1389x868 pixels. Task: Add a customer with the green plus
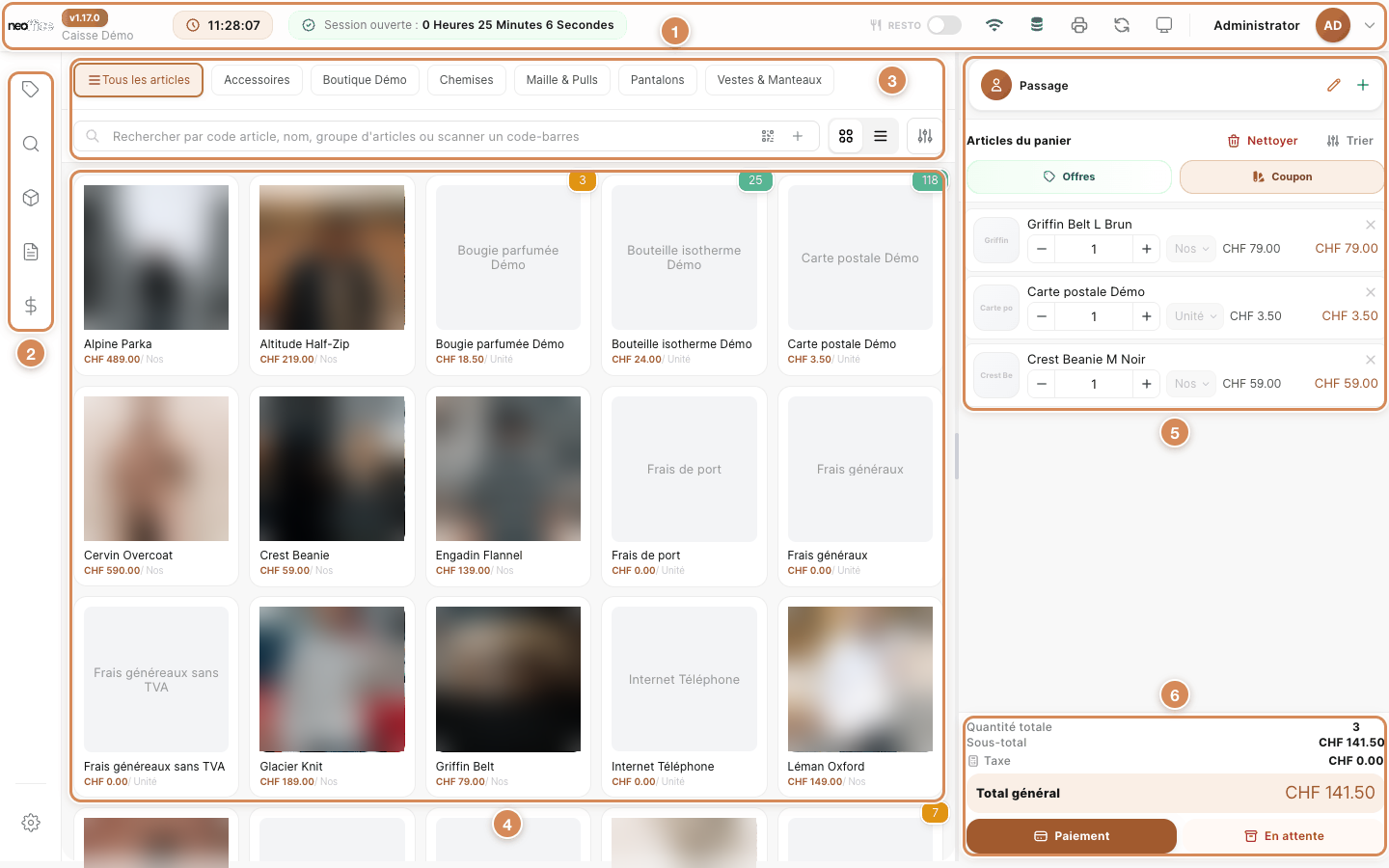[x=1363, y=85]
